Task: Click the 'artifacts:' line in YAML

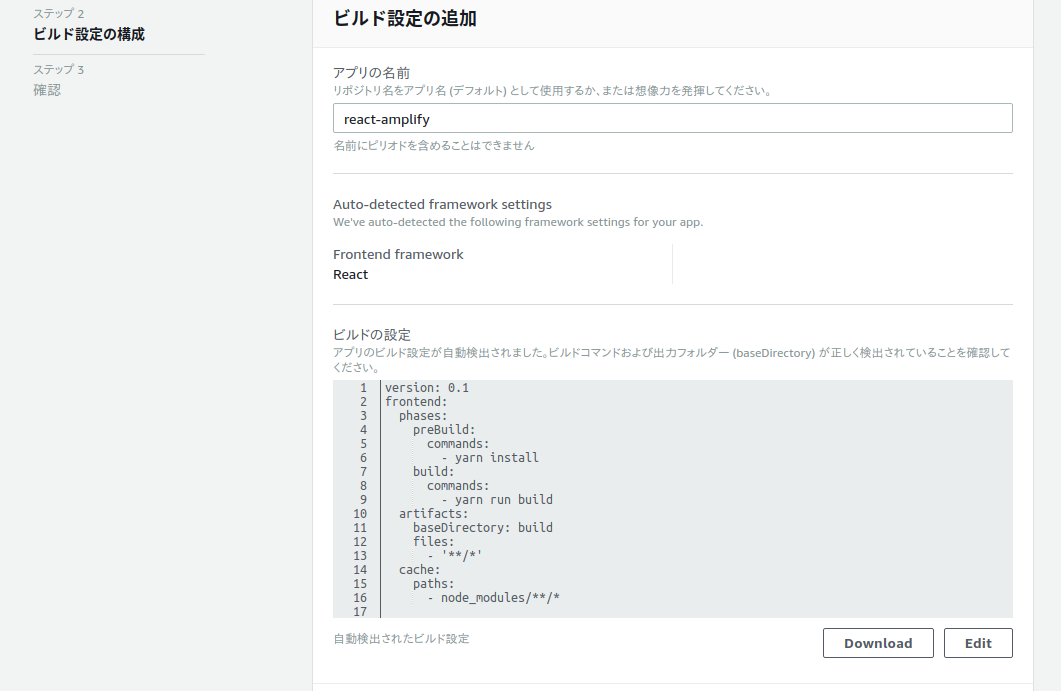Action: pos(433,514)
